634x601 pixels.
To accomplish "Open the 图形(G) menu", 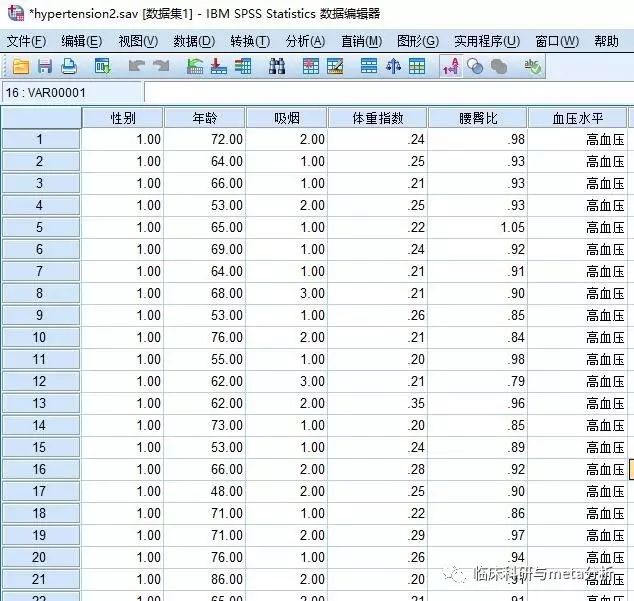I will [x=418, y=41].
